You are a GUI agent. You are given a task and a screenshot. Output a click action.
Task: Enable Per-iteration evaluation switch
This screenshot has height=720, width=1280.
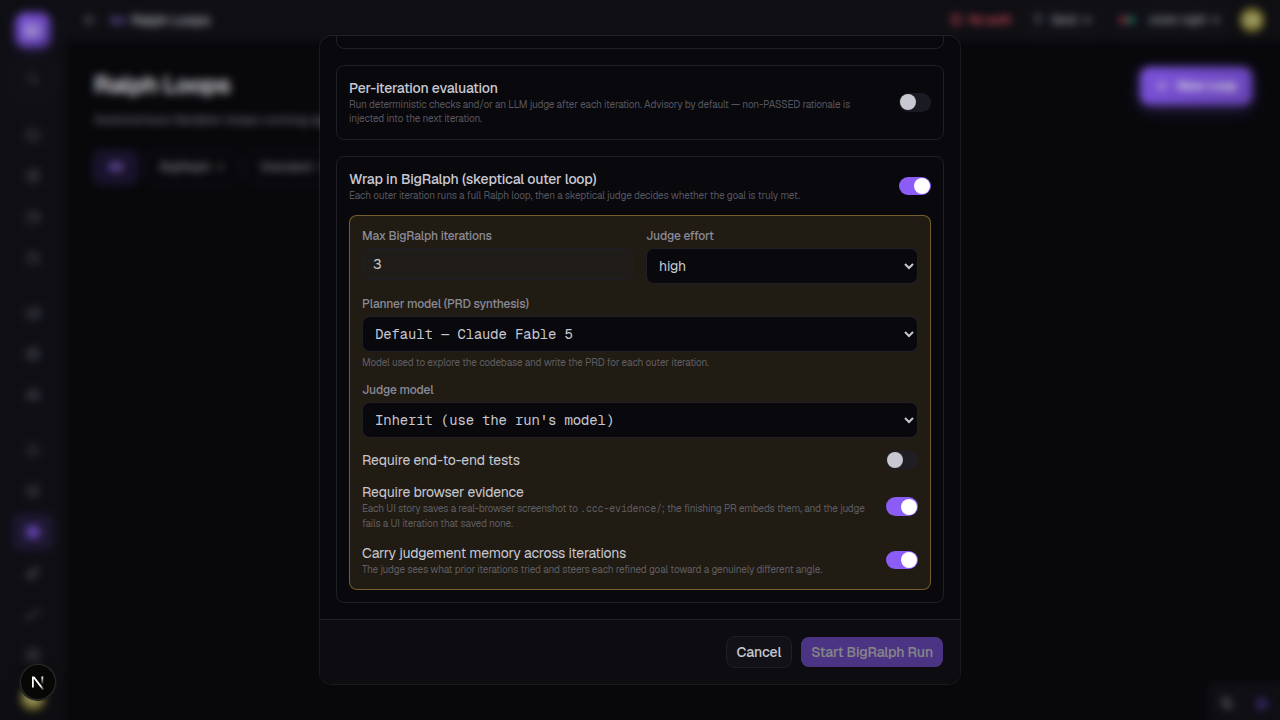tap(914, 102)
